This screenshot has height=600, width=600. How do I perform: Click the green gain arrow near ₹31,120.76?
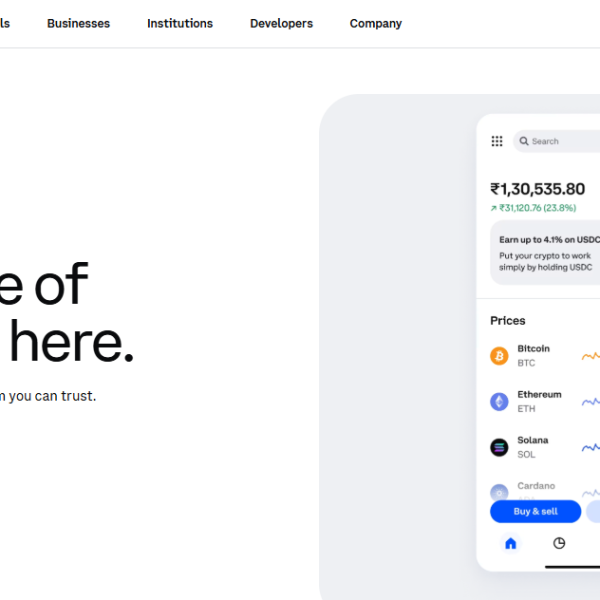[493, 208]
